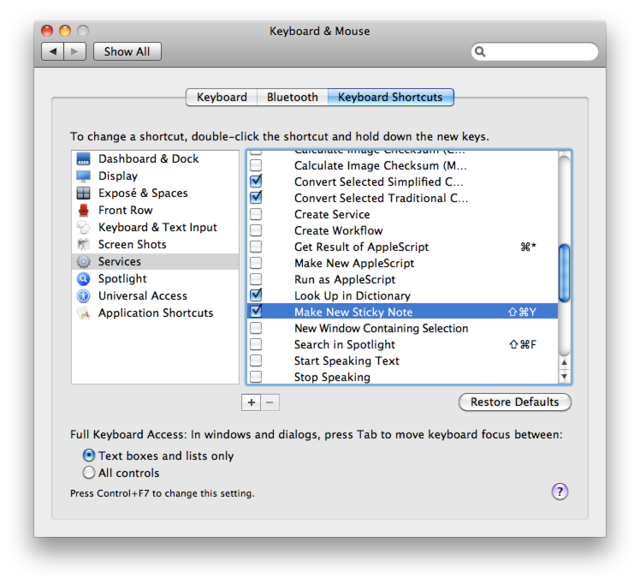Select Spotlight category
The height and width of the screenshot is (584, 640).
(x=155, y=279)
